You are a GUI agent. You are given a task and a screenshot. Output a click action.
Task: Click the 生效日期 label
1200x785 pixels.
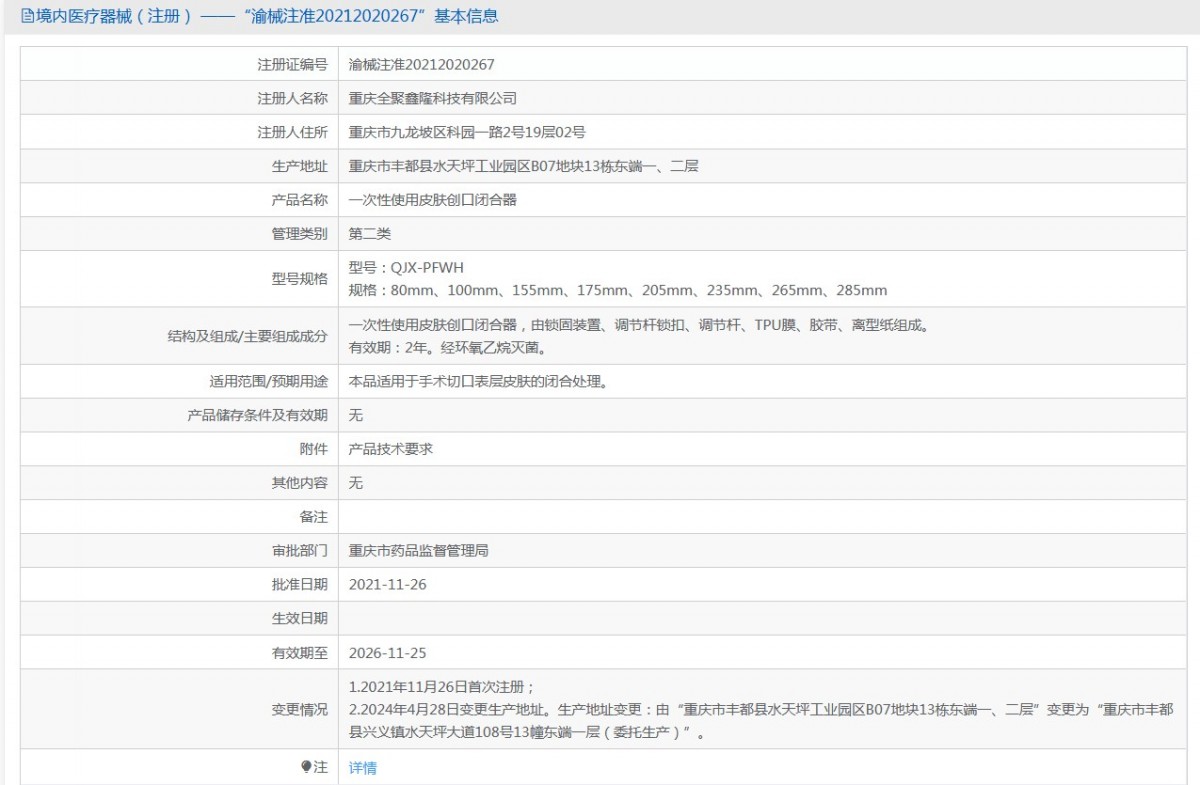(x=299, y=619)
